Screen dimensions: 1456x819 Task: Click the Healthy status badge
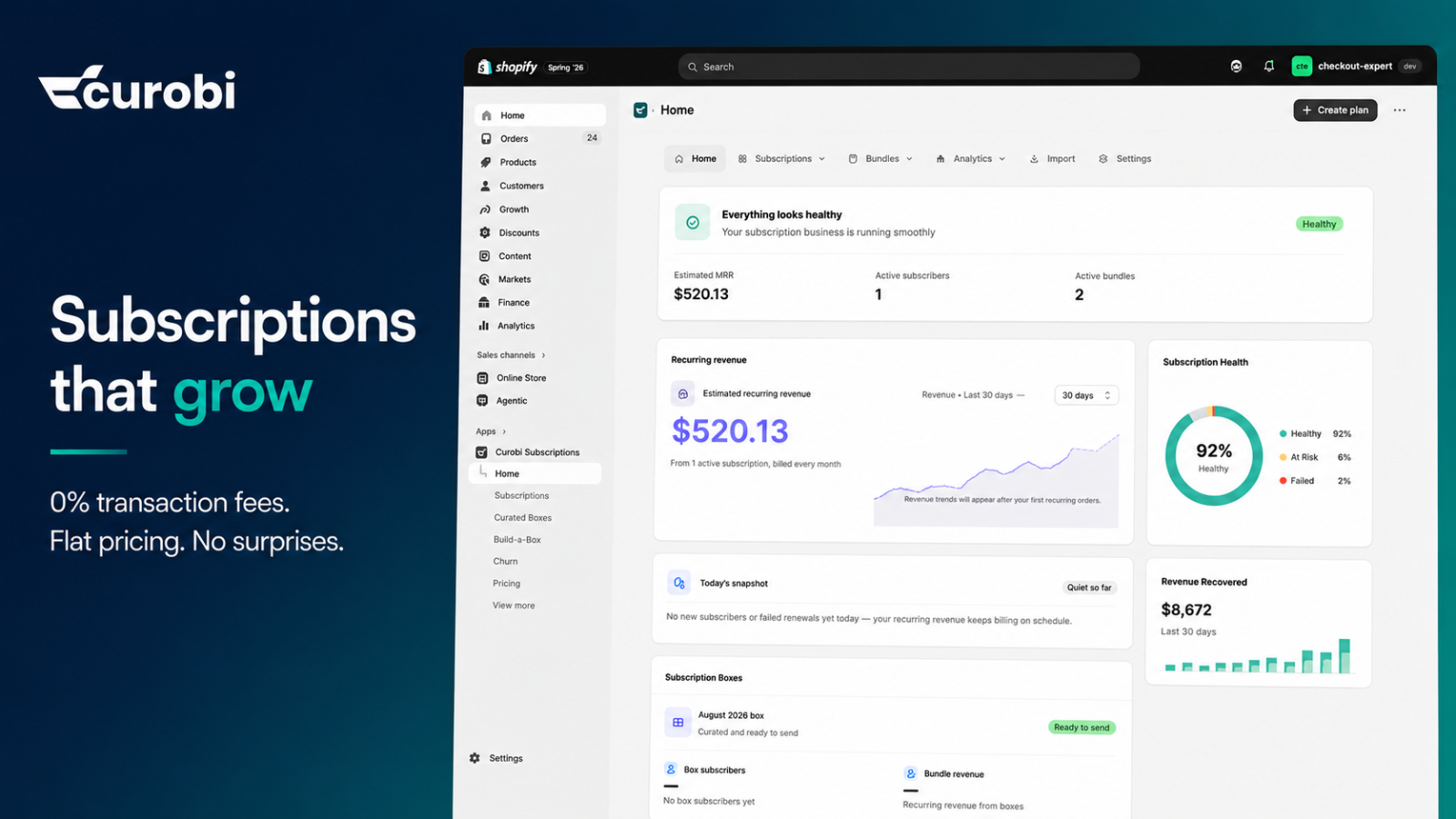click(1319, 224)
